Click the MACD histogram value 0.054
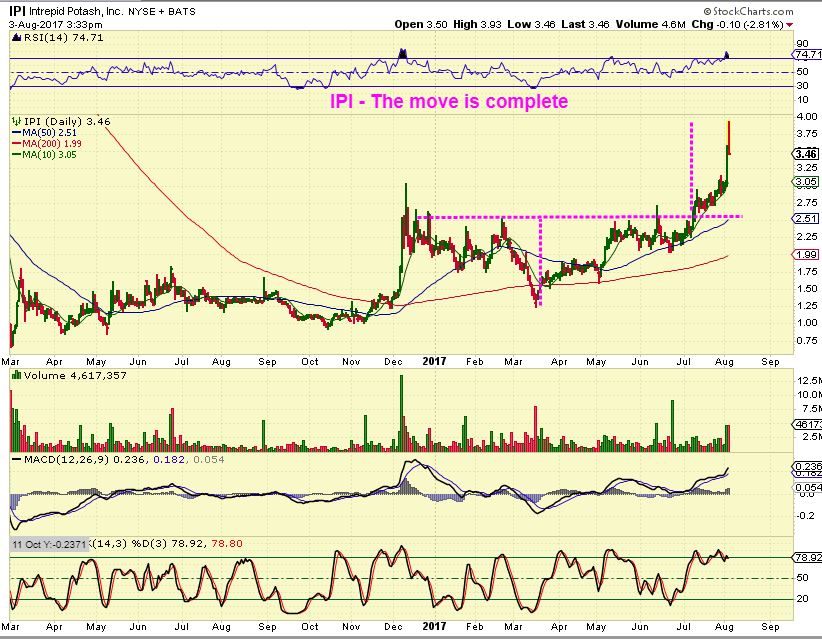 (209, 460)
